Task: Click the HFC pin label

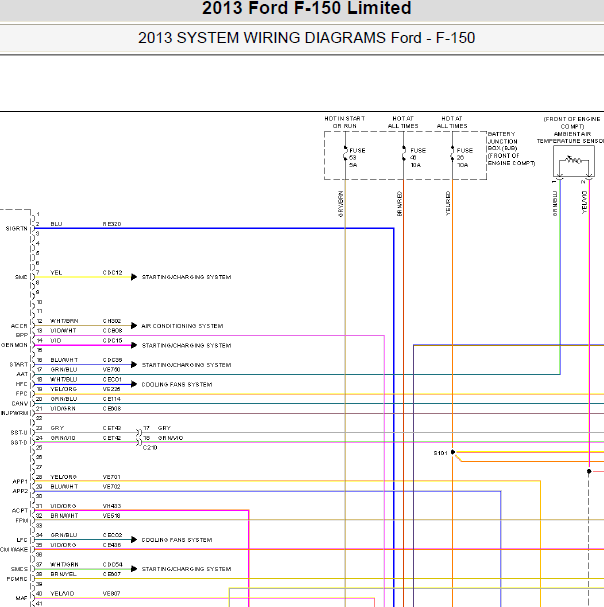Action: click(21, 384)
